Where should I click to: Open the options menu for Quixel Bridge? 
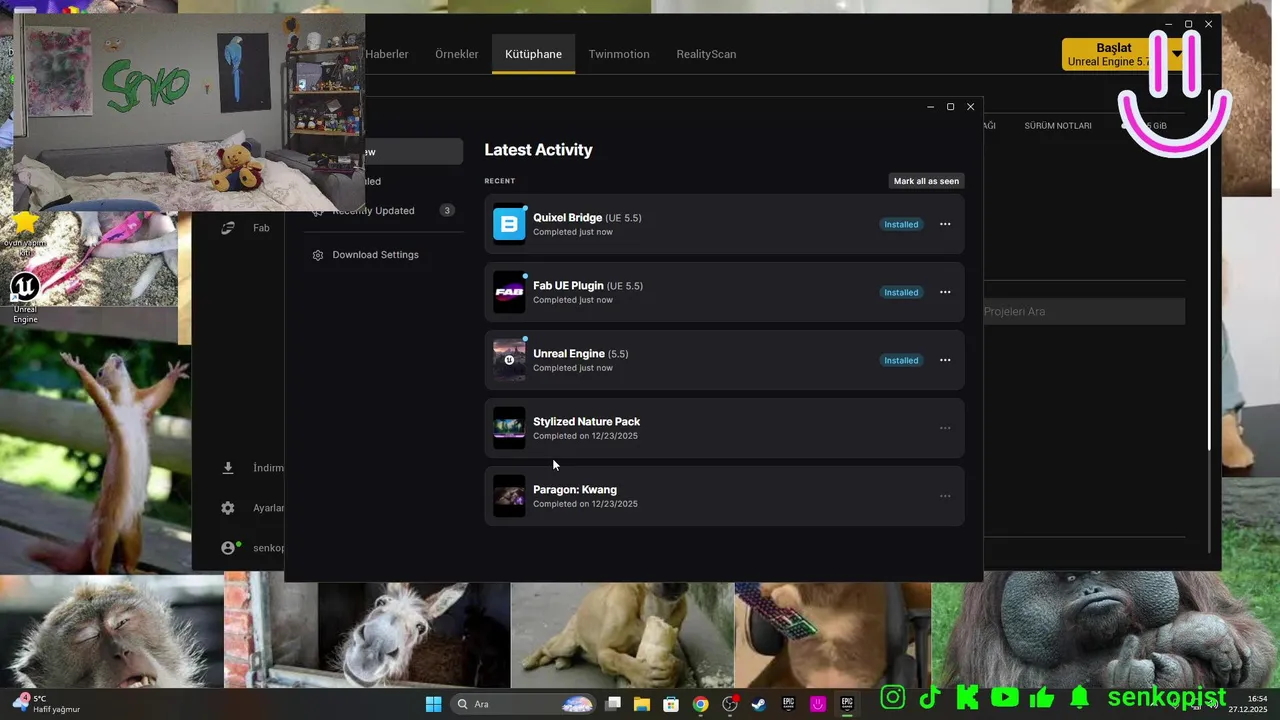945,224
